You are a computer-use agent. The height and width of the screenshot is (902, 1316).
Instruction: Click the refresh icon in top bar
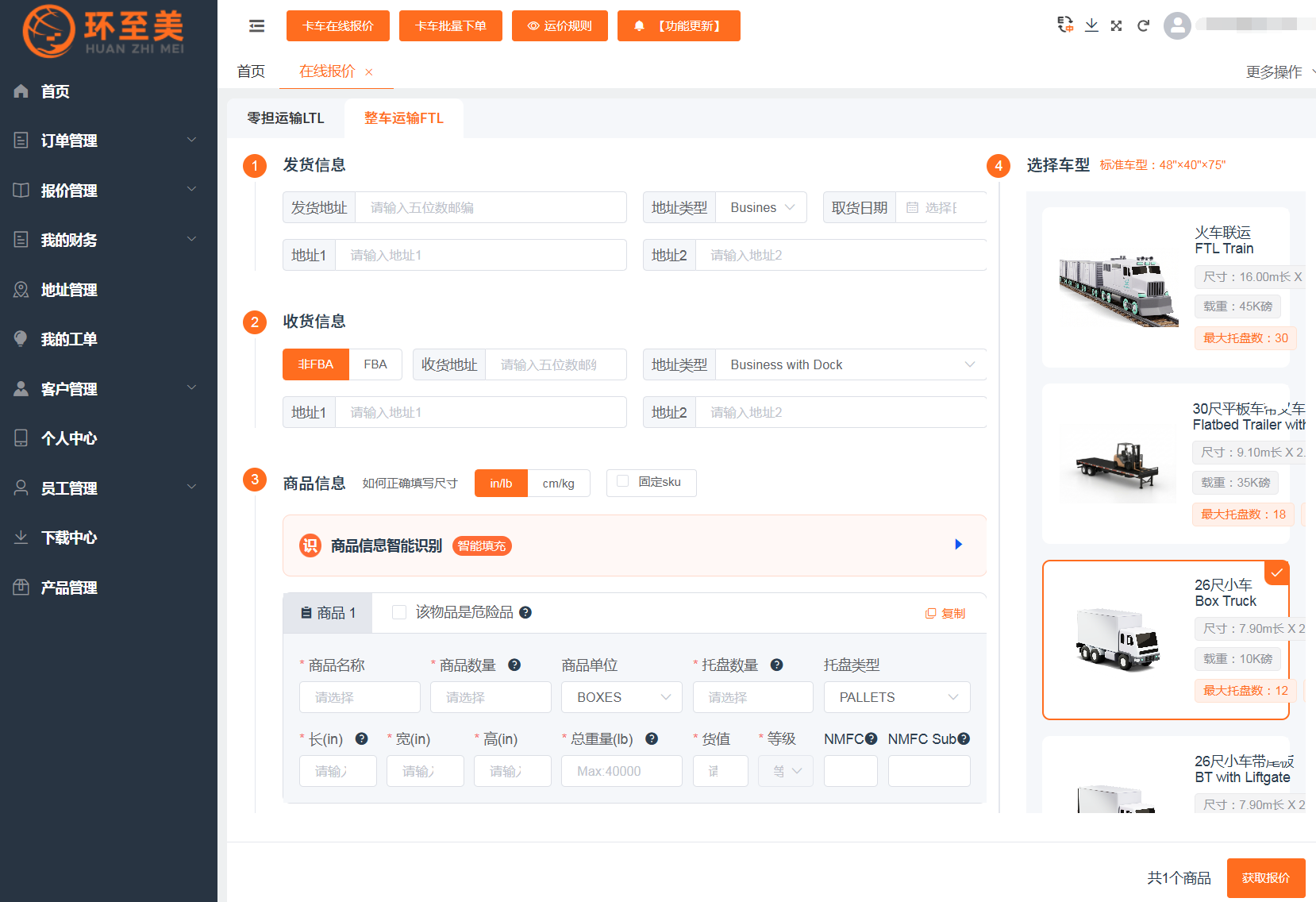pos(1143,25)
